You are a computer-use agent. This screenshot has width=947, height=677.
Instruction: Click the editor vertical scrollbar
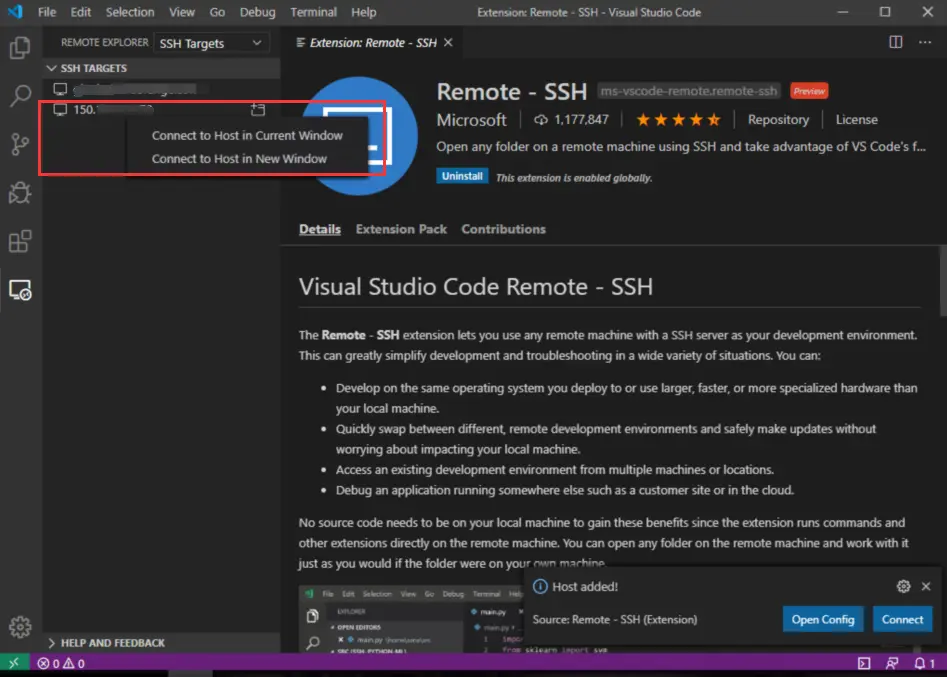(942, 281)
